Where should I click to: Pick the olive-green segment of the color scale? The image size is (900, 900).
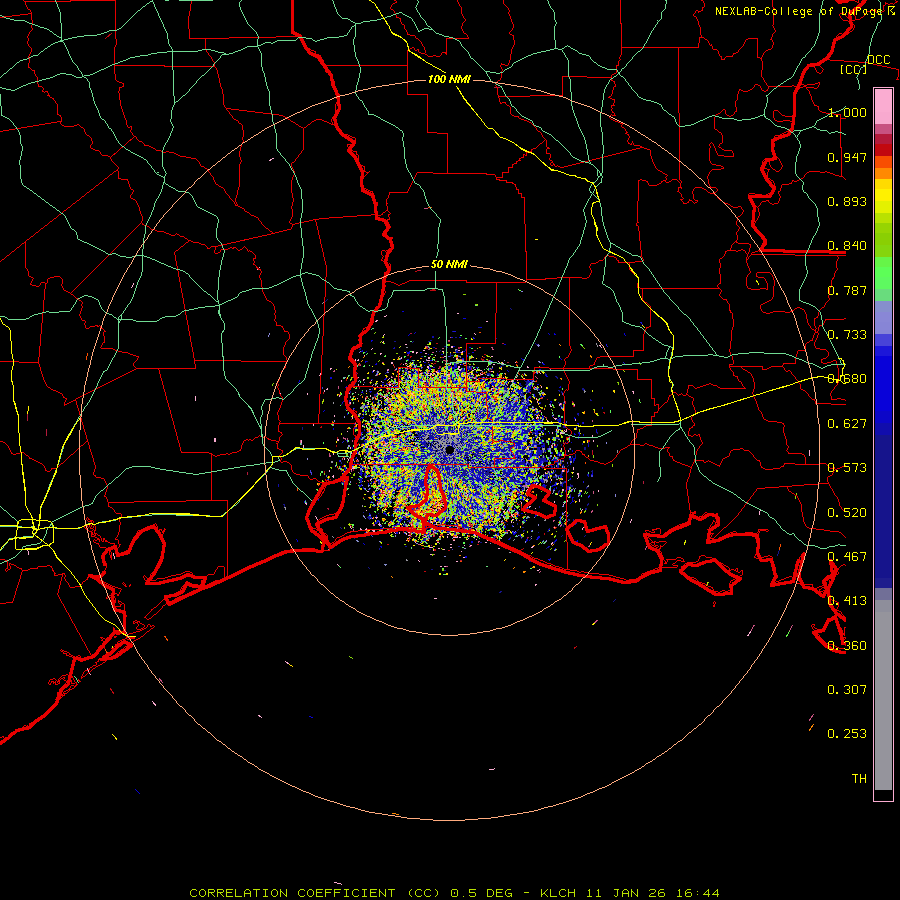883,239
